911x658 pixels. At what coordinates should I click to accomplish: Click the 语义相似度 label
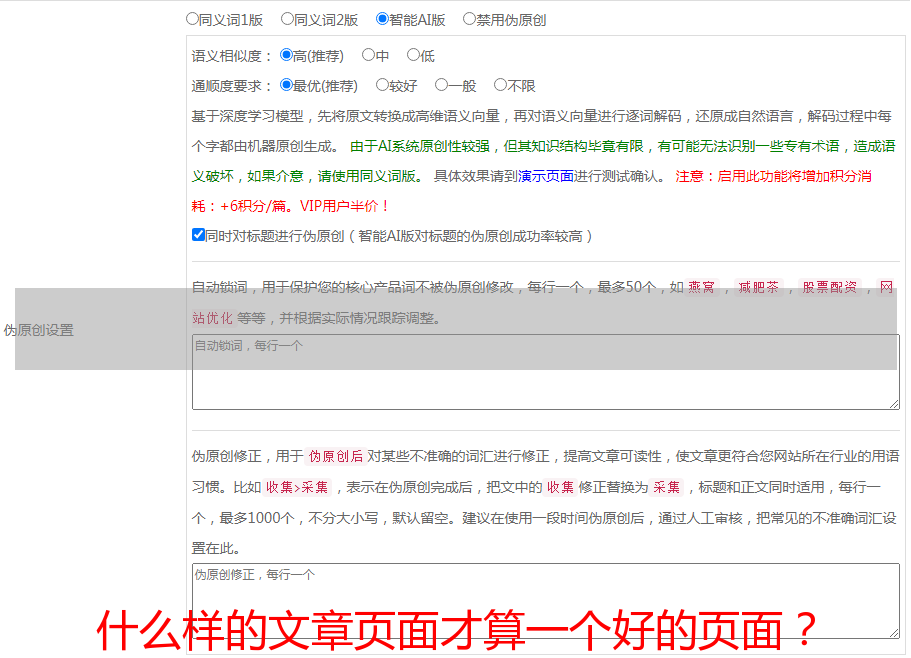232,56
